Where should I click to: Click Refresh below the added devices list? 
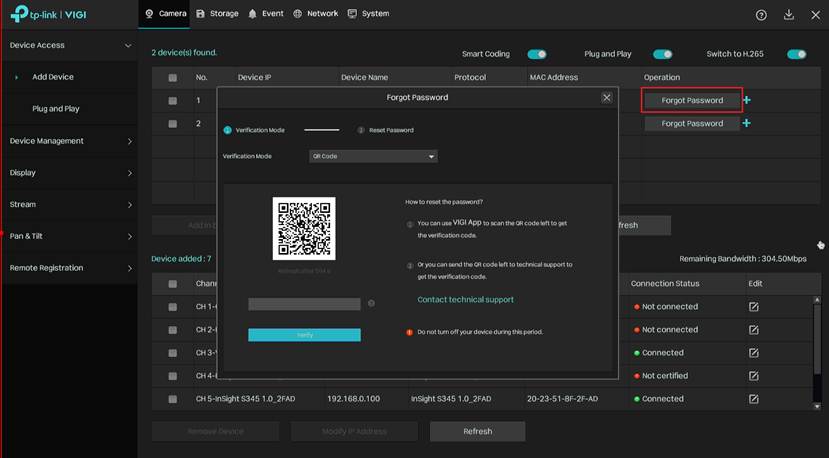[477, 432]
